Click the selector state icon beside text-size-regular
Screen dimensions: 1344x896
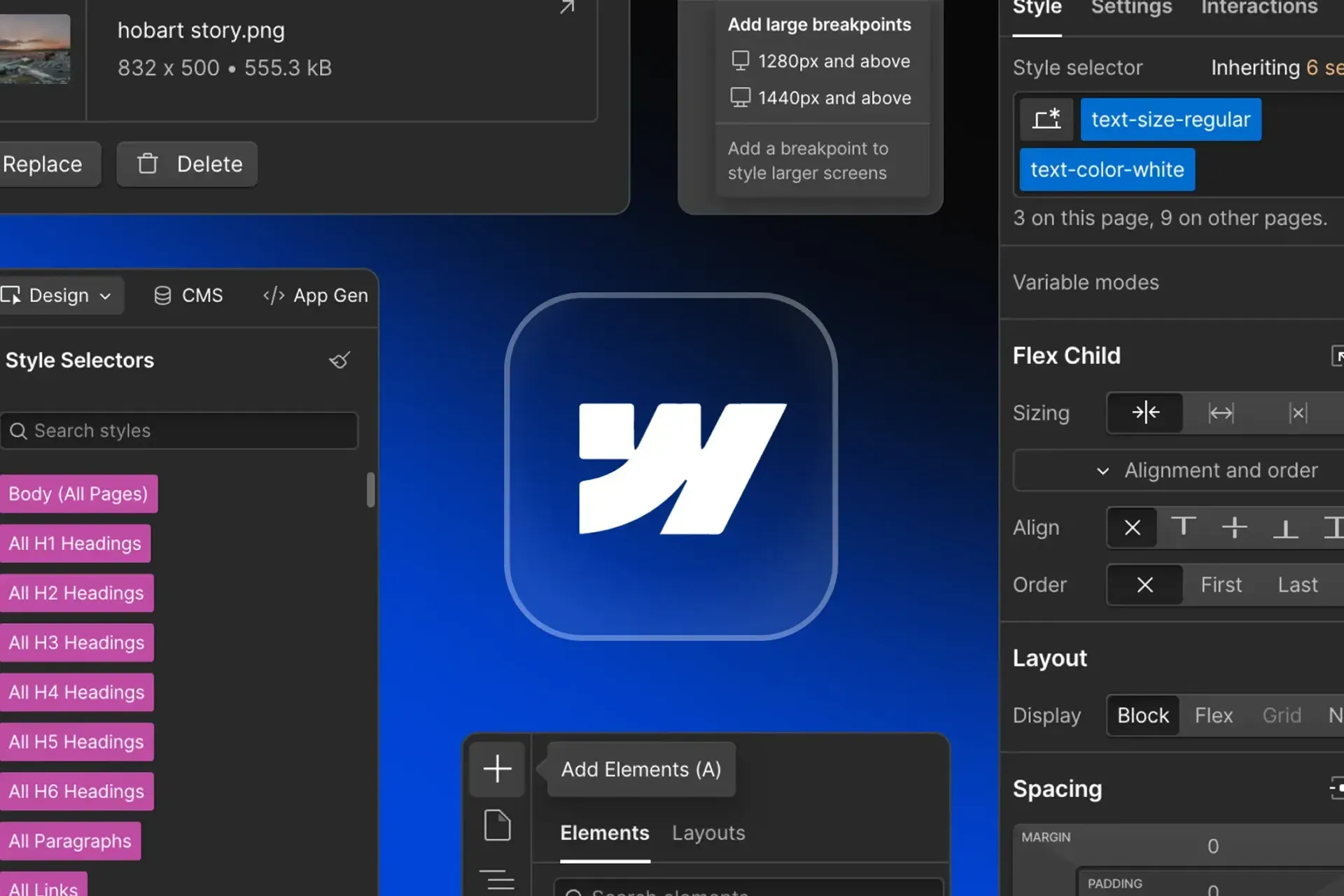click(x=1046, y=120)
